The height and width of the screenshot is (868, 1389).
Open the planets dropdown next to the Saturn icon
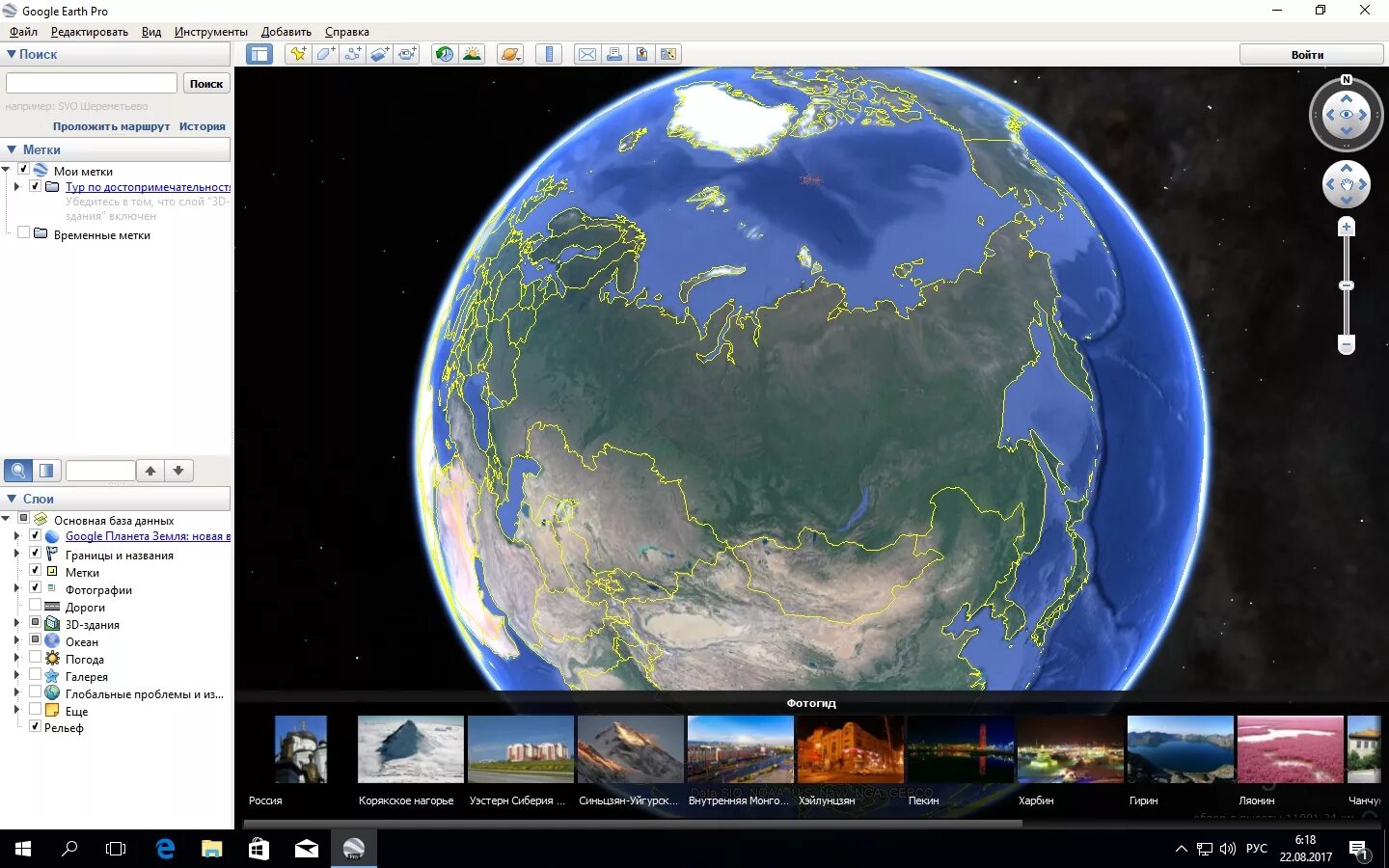pos(519,60)
